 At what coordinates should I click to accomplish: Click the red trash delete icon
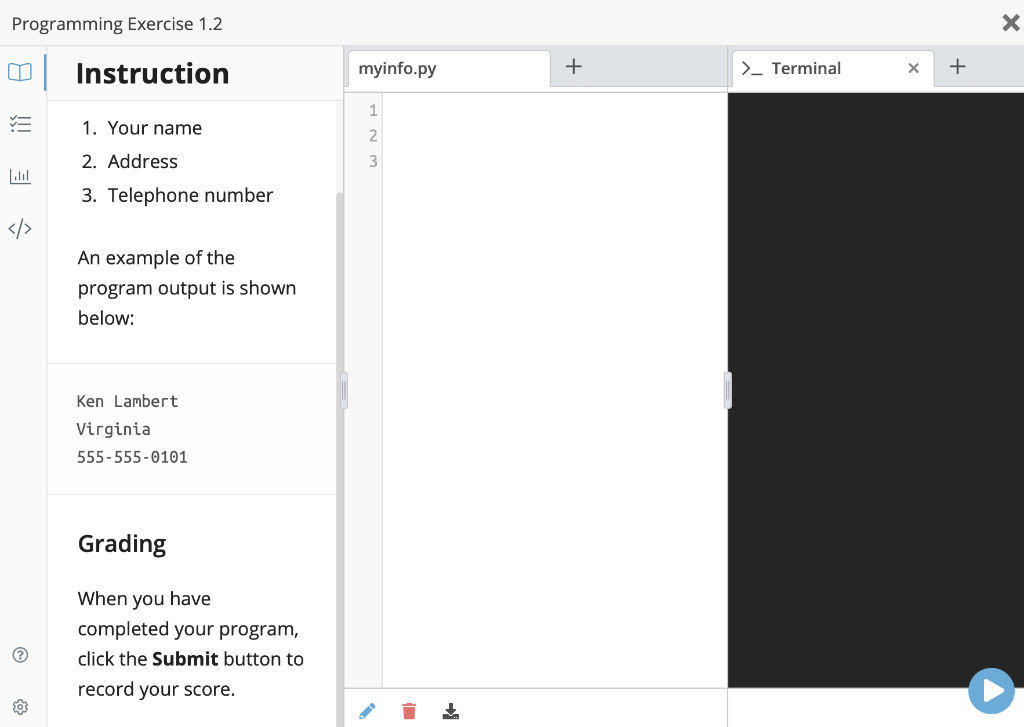408,710
